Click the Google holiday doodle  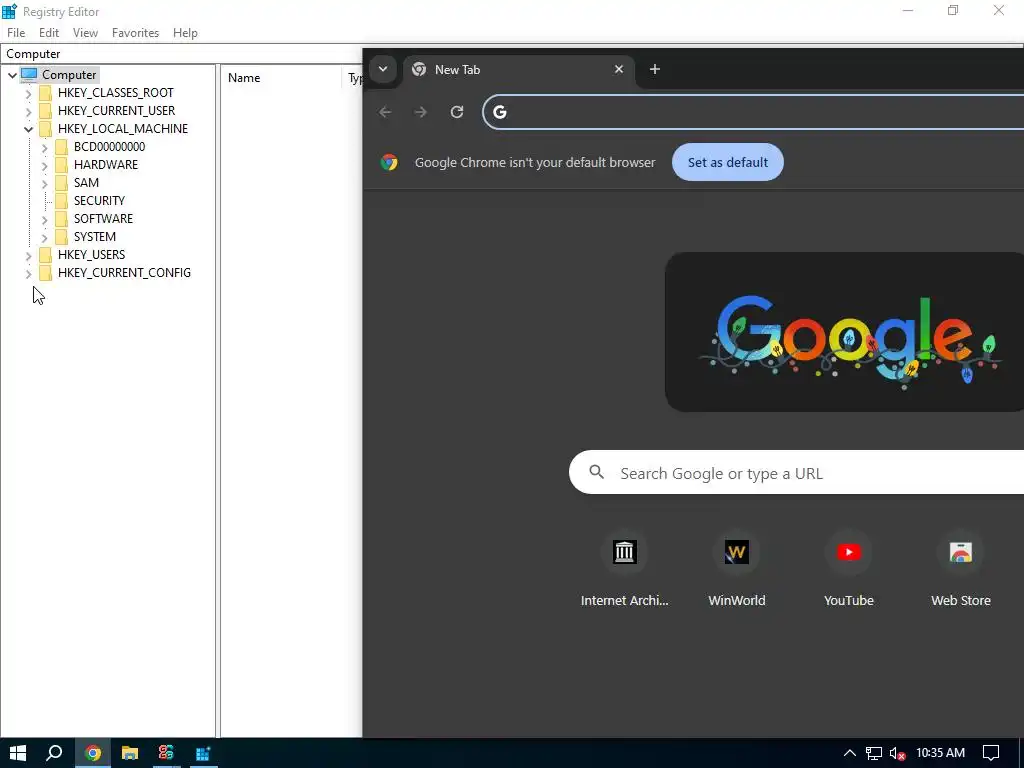click(x=844, y=332)
